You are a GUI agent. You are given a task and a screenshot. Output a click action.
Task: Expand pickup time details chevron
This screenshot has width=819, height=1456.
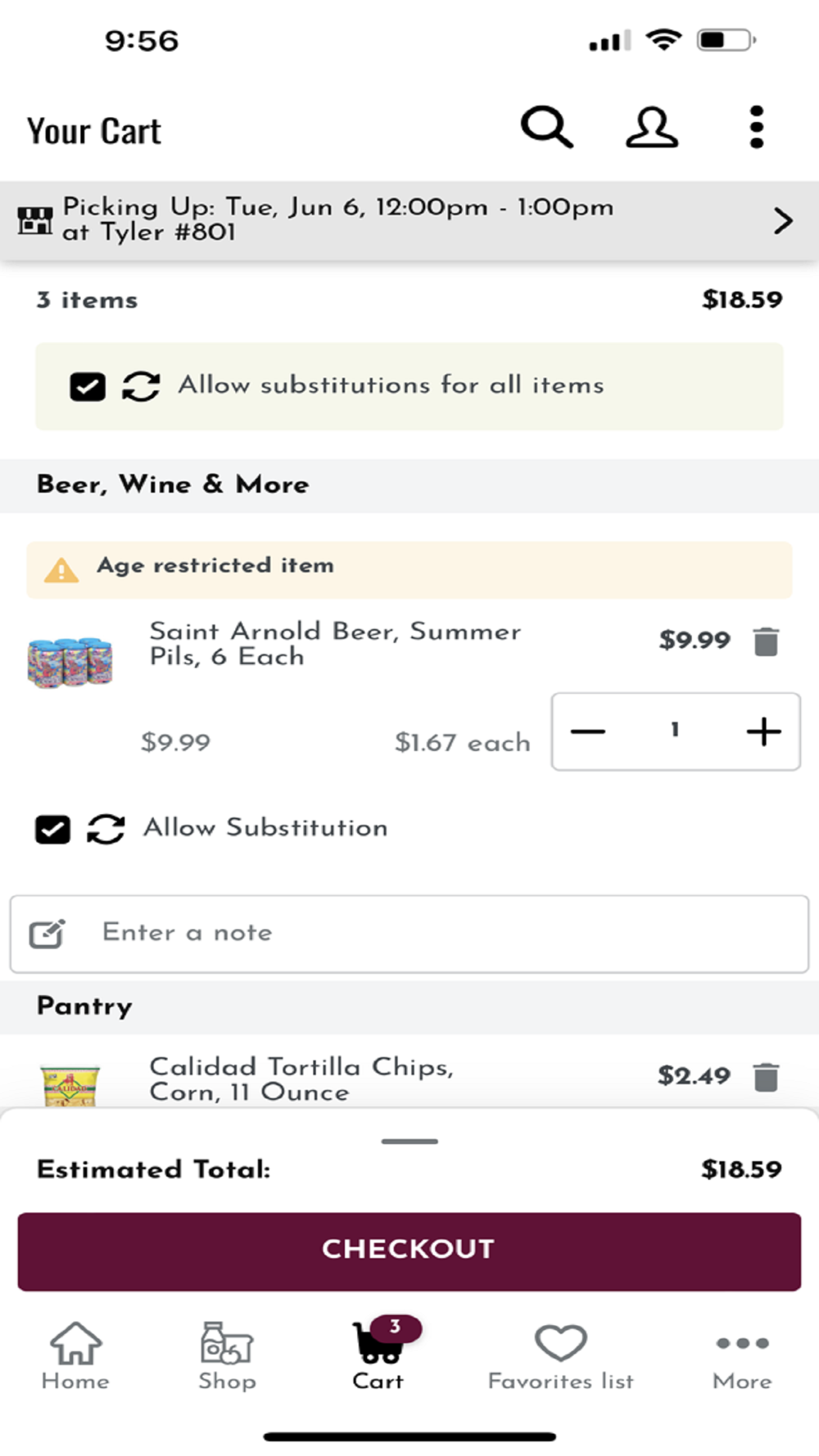click(x=783, y=220)
